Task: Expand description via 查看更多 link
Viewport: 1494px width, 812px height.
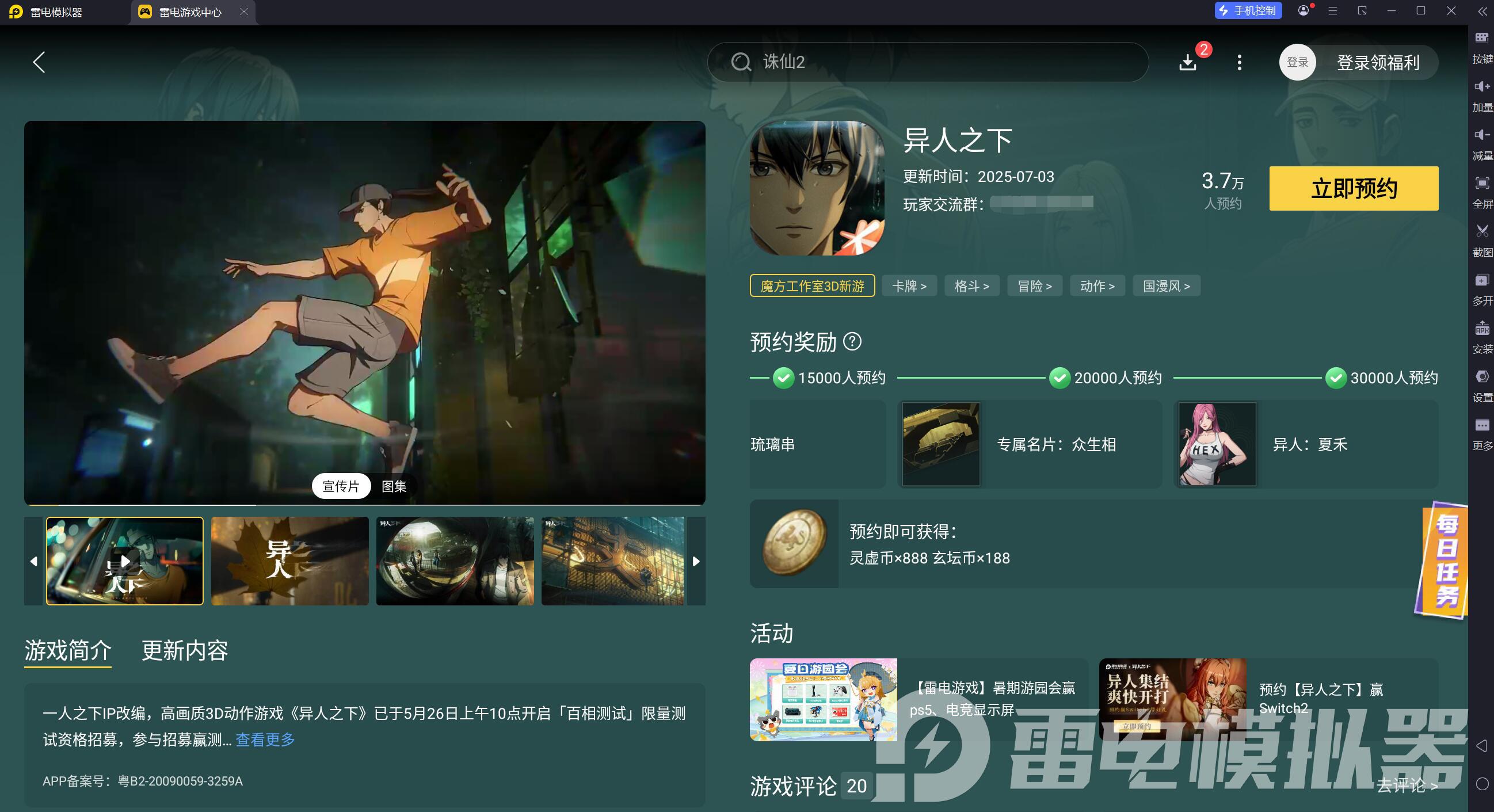Action: pyautogui.click(x=265, y=739)
